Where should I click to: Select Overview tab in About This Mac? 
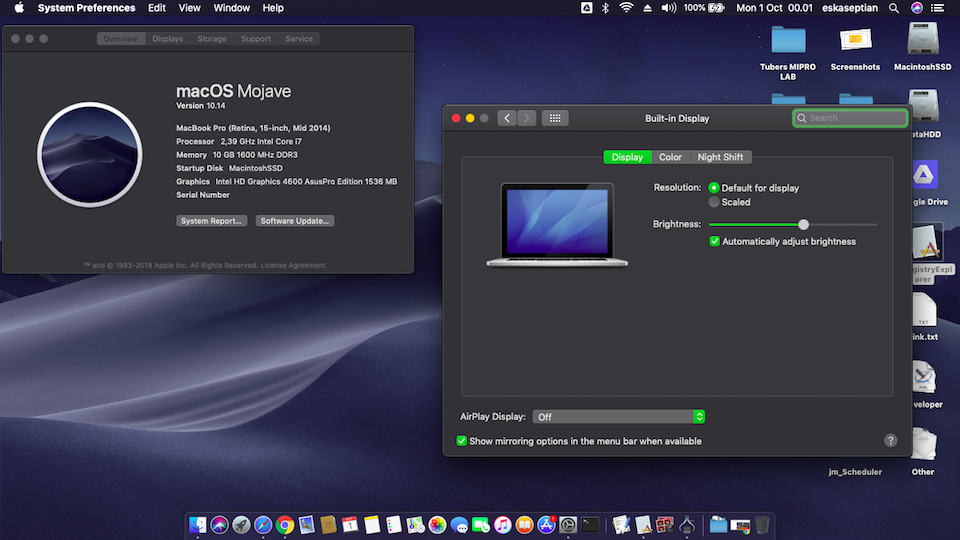click(121, 39)
